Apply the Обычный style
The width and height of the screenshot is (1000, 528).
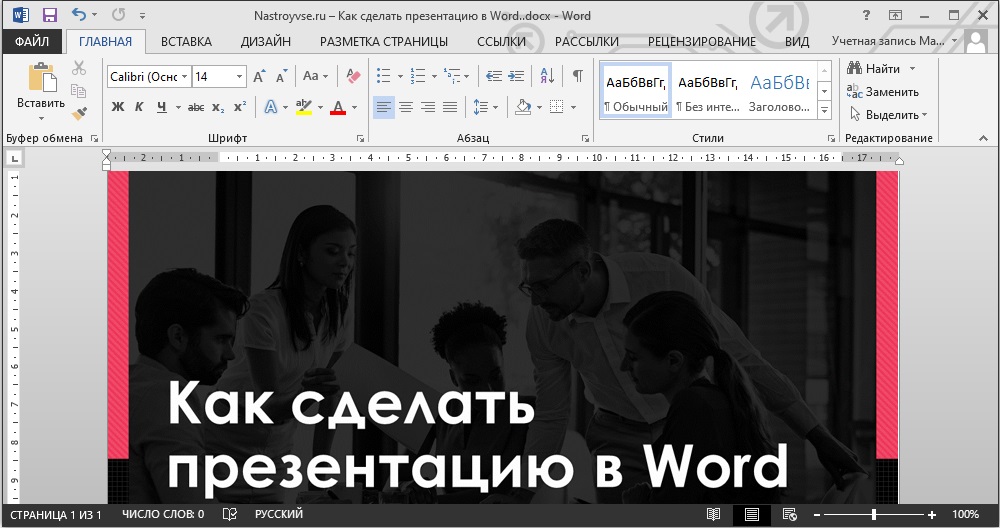[636, 90]
